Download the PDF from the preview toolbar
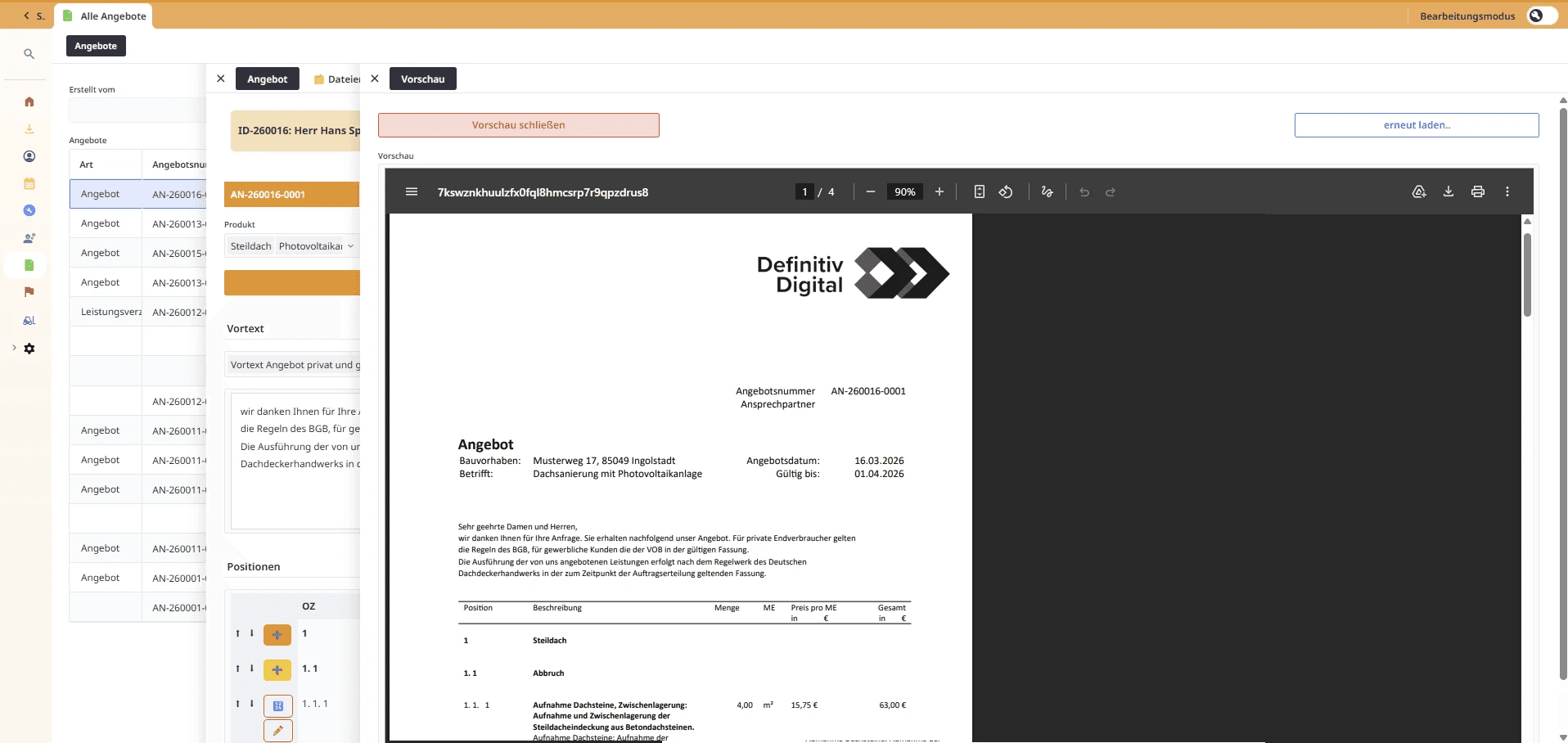 pyautogui.click(x=1449, y=191)
